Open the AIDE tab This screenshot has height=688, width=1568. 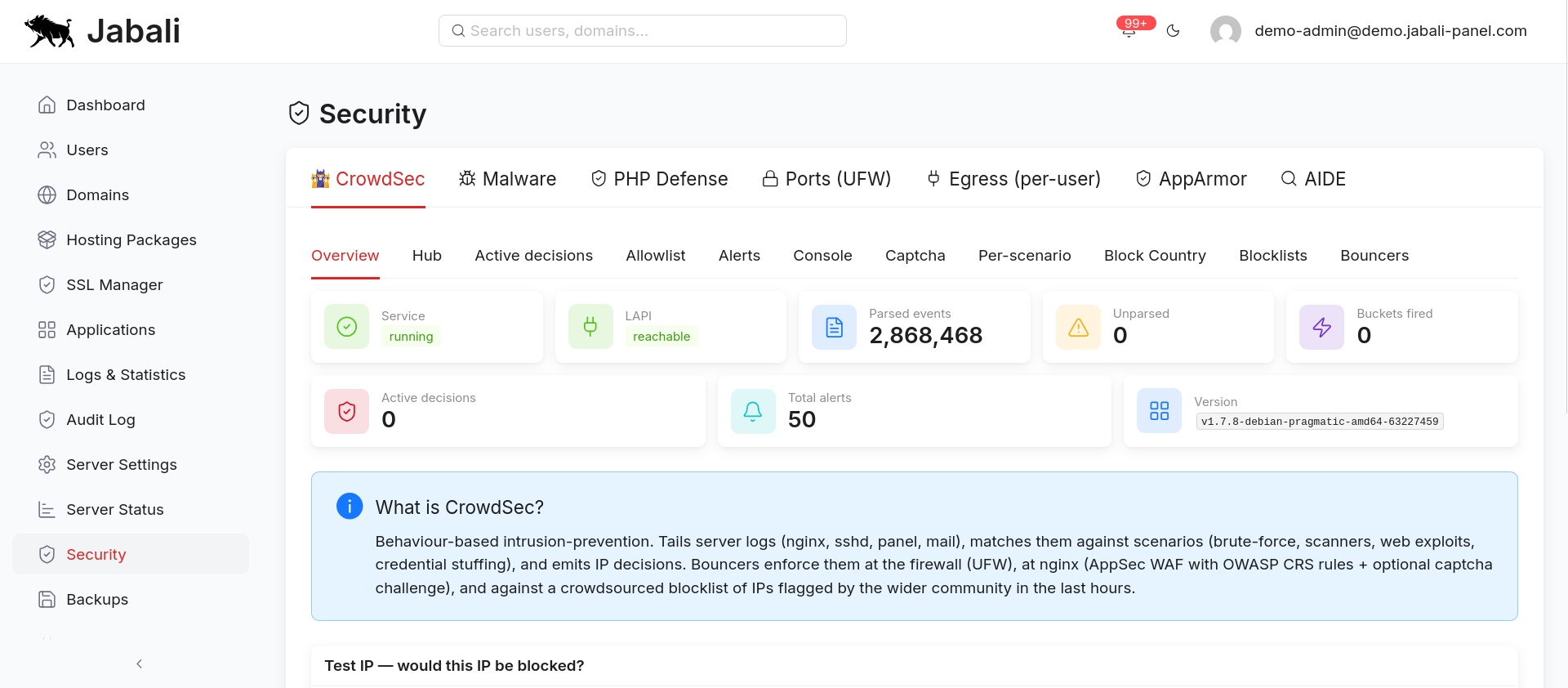[1313, 179]
